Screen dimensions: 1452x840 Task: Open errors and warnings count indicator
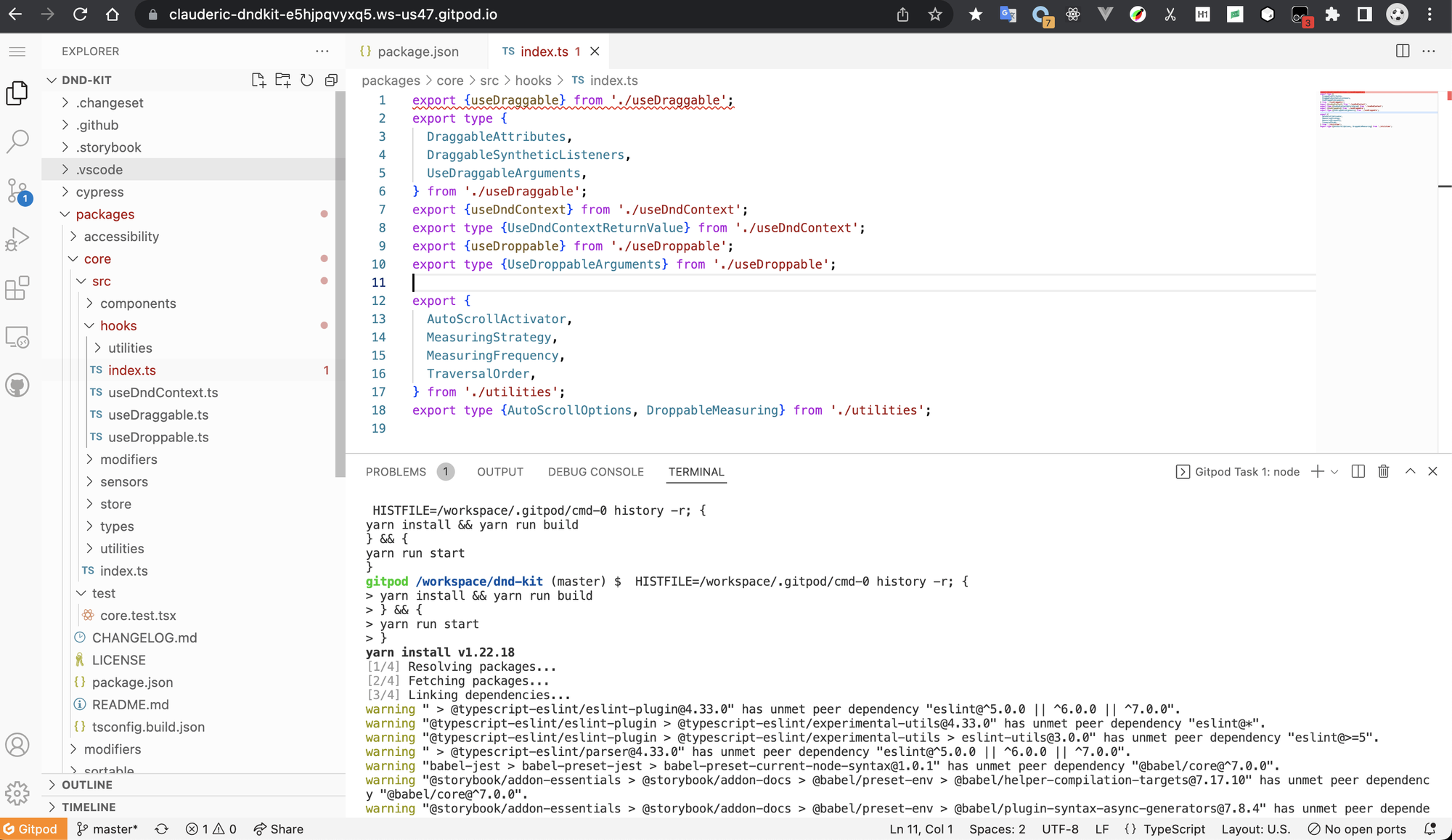(x=211, y=829)
